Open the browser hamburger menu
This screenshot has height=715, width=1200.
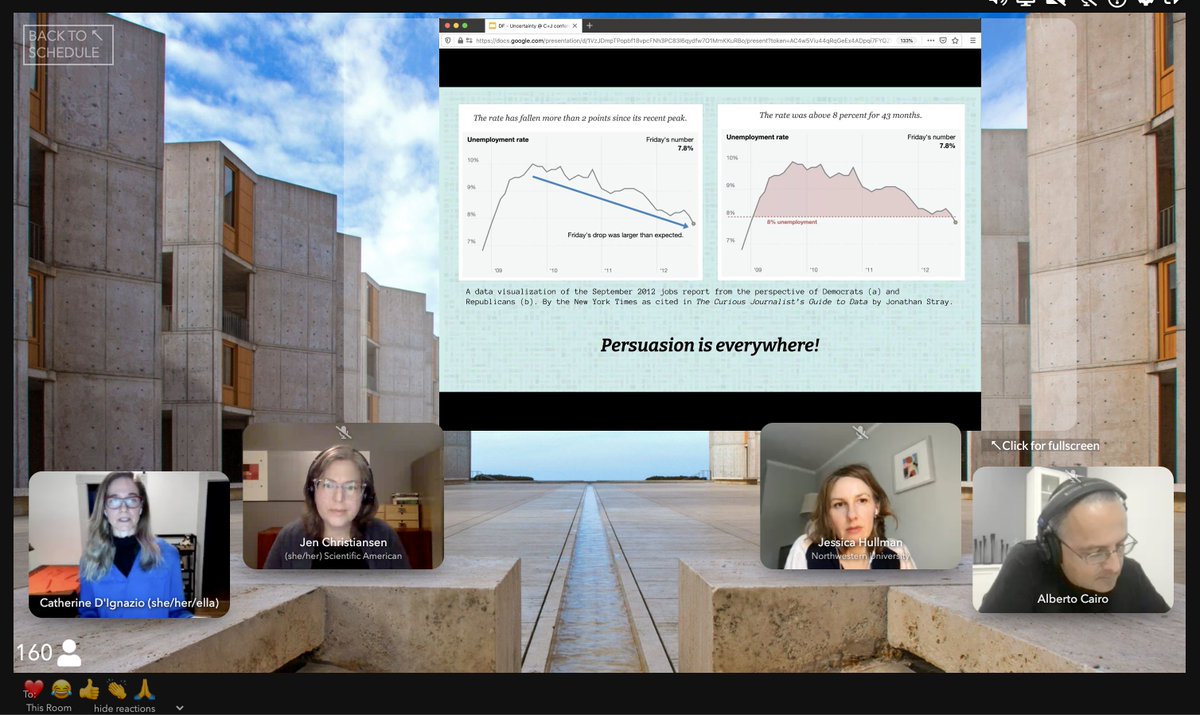(x=973, y=41)
